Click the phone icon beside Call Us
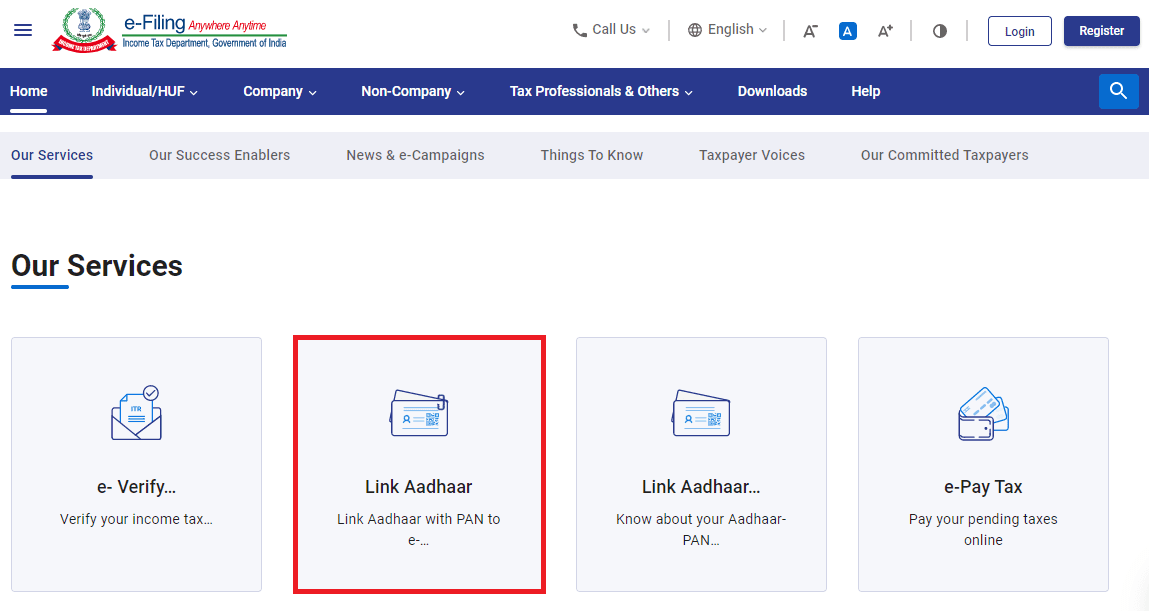The height and width of the screenshot is (611, 1149). (x=579, y=30)
